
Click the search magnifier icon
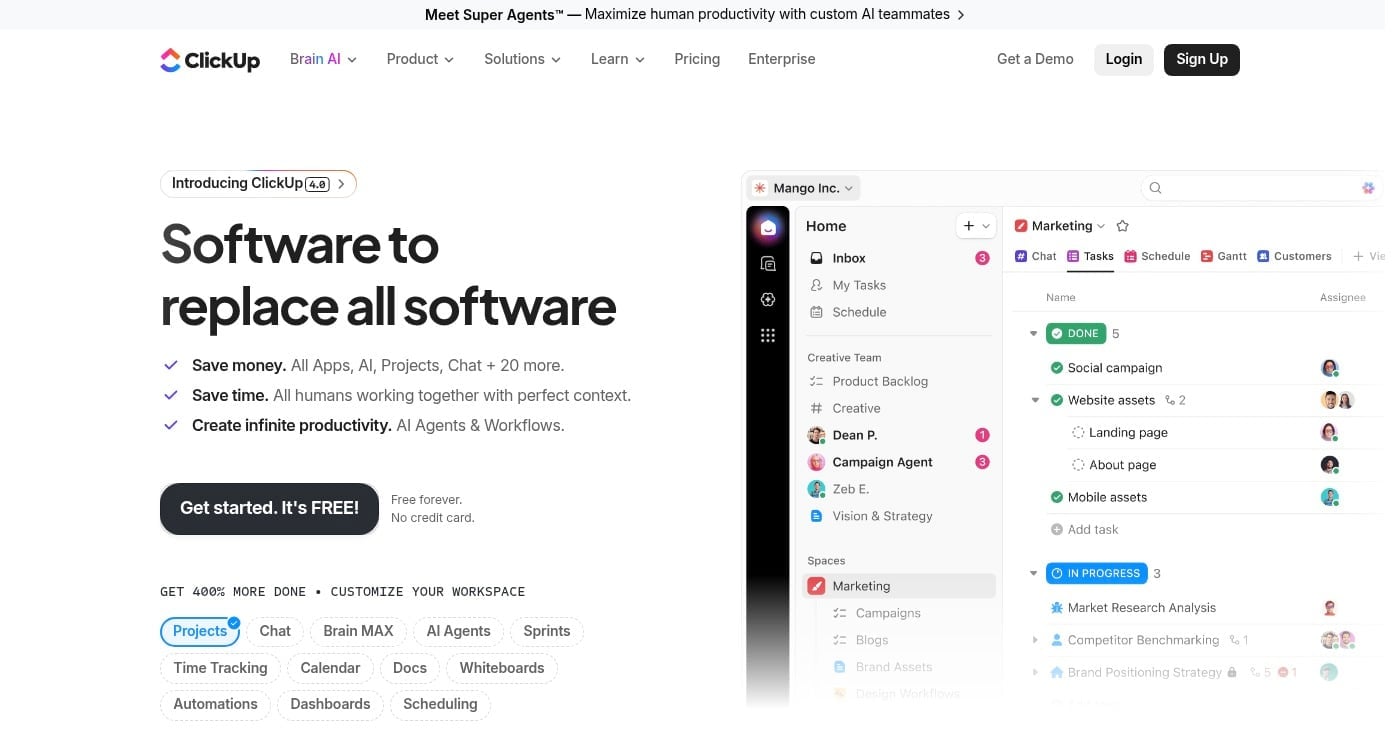point(1155,188)
